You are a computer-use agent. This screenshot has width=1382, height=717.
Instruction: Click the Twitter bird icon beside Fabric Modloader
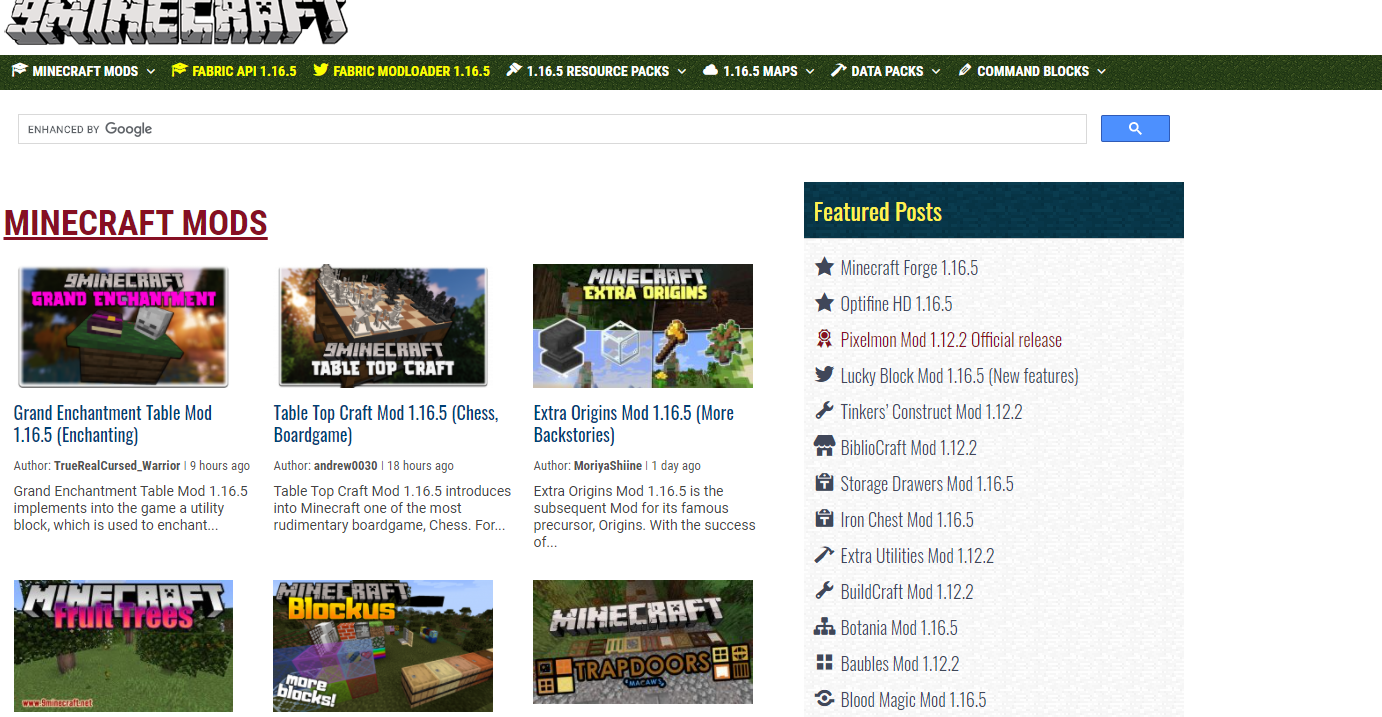click(x=321, y=70)
